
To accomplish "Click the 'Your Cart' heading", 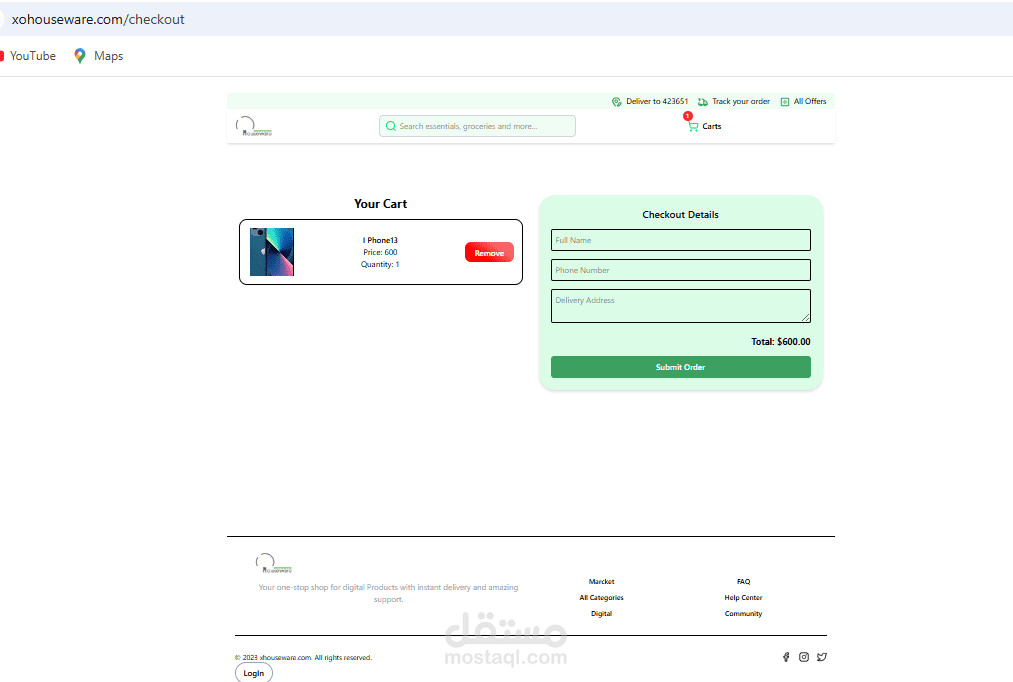I will tap(381, 204).
